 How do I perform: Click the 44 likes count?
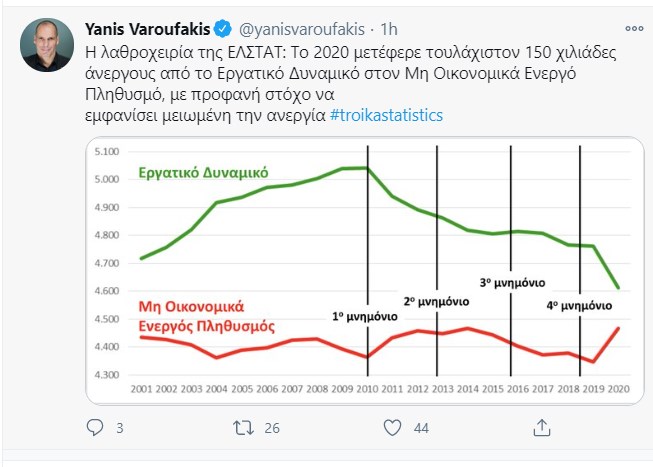pos(421,428)
